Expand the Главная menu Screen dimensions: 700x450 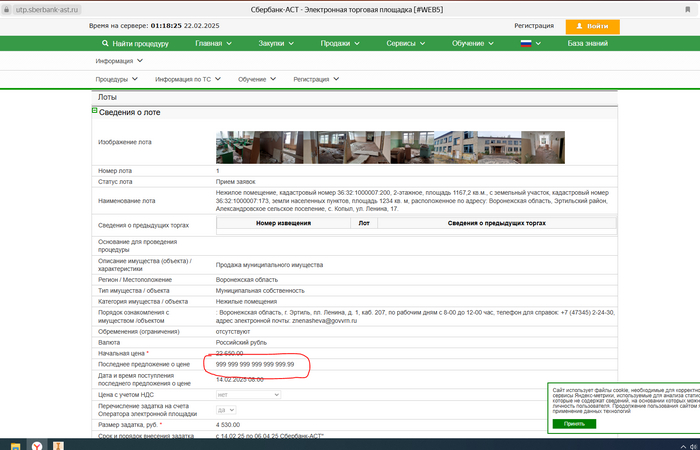coord(213,43)
